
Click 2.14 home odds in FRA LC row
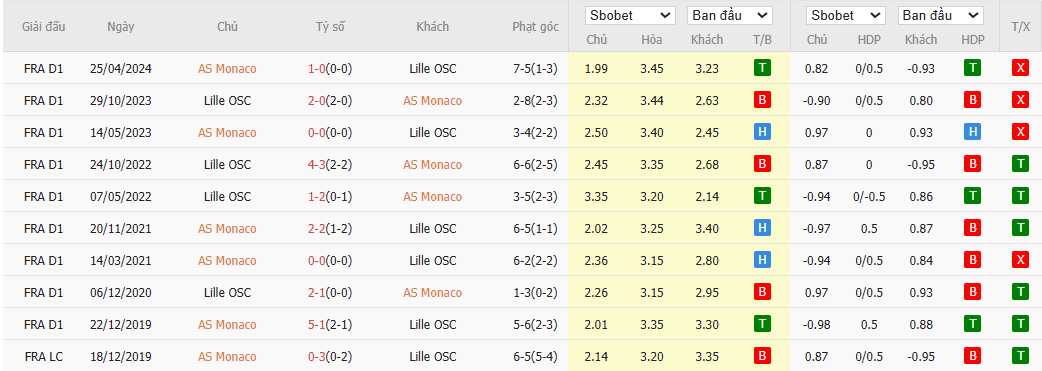click(x=597, y=356)
